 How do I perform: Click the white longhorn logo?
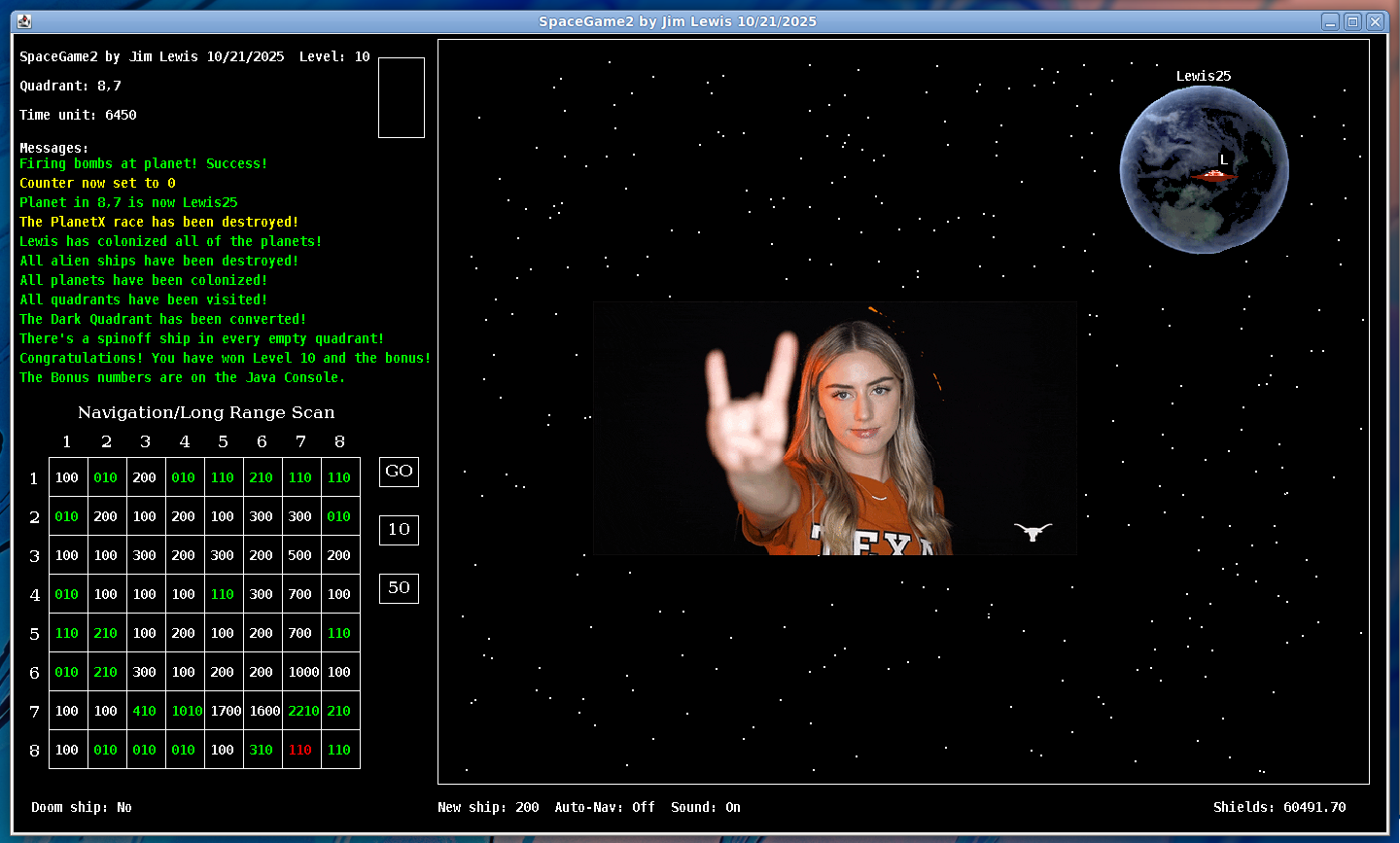pos(1032,531)
